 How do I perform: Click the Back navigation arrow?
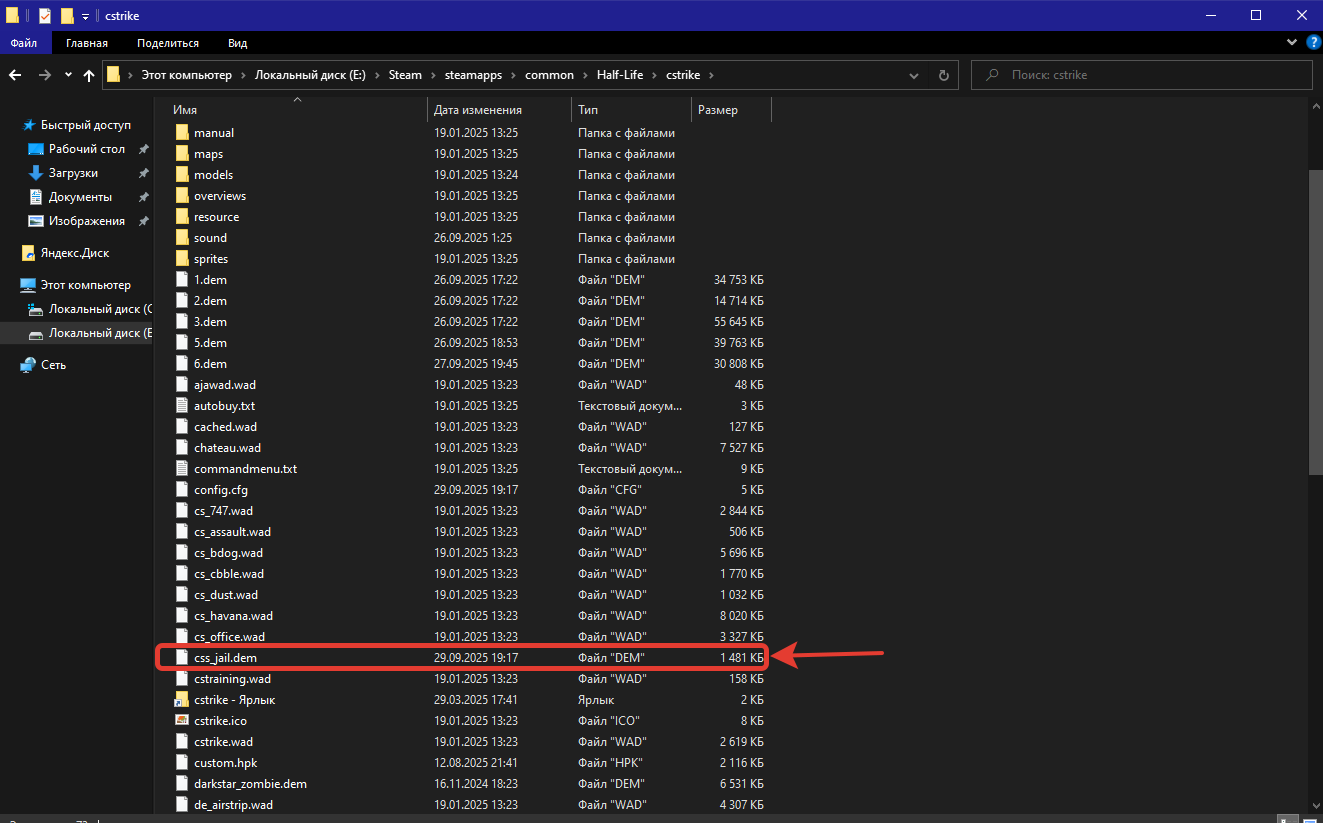click(15, 75)
